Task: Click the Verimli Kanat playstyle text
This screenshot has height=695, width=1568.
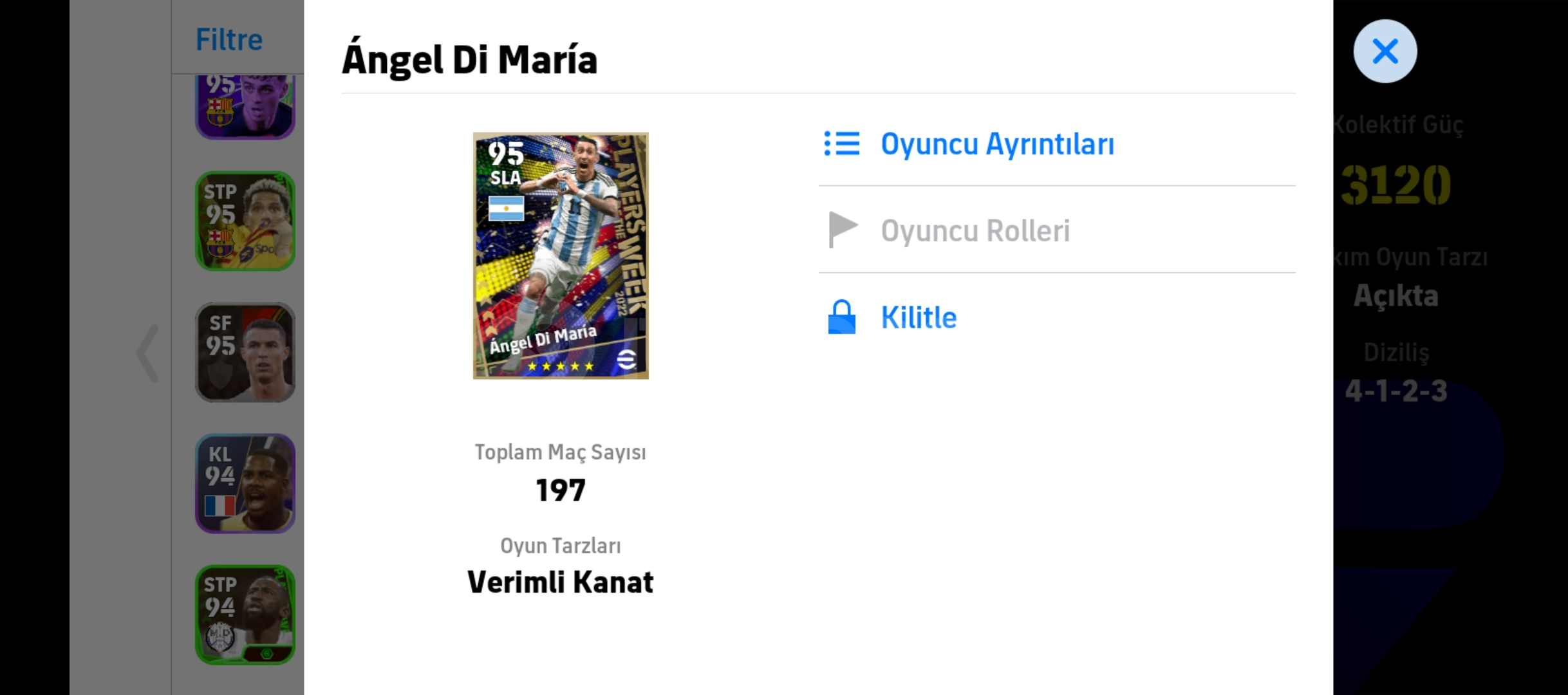Action: pos(561,582)
